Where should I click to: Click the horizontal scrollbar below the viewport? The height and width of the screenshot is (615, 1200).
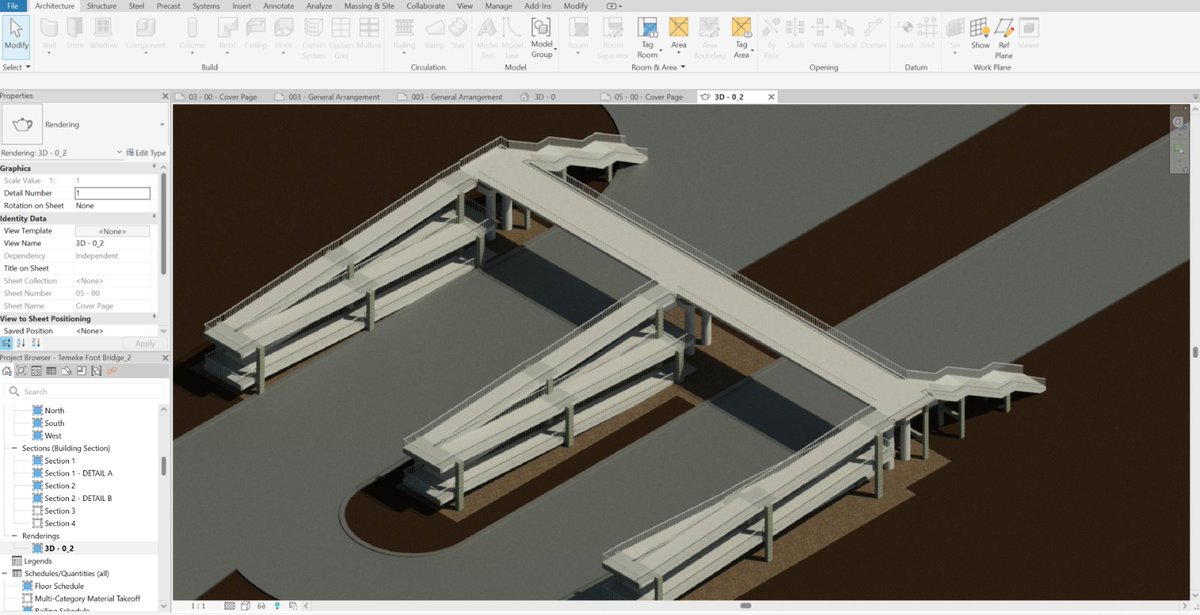744,606
